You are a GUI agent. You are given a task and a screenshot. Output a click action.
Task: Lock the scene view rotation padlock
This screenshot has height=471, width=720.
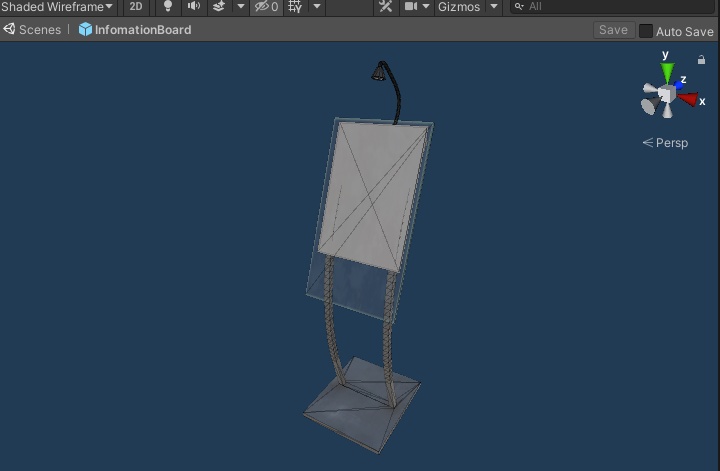701,60
